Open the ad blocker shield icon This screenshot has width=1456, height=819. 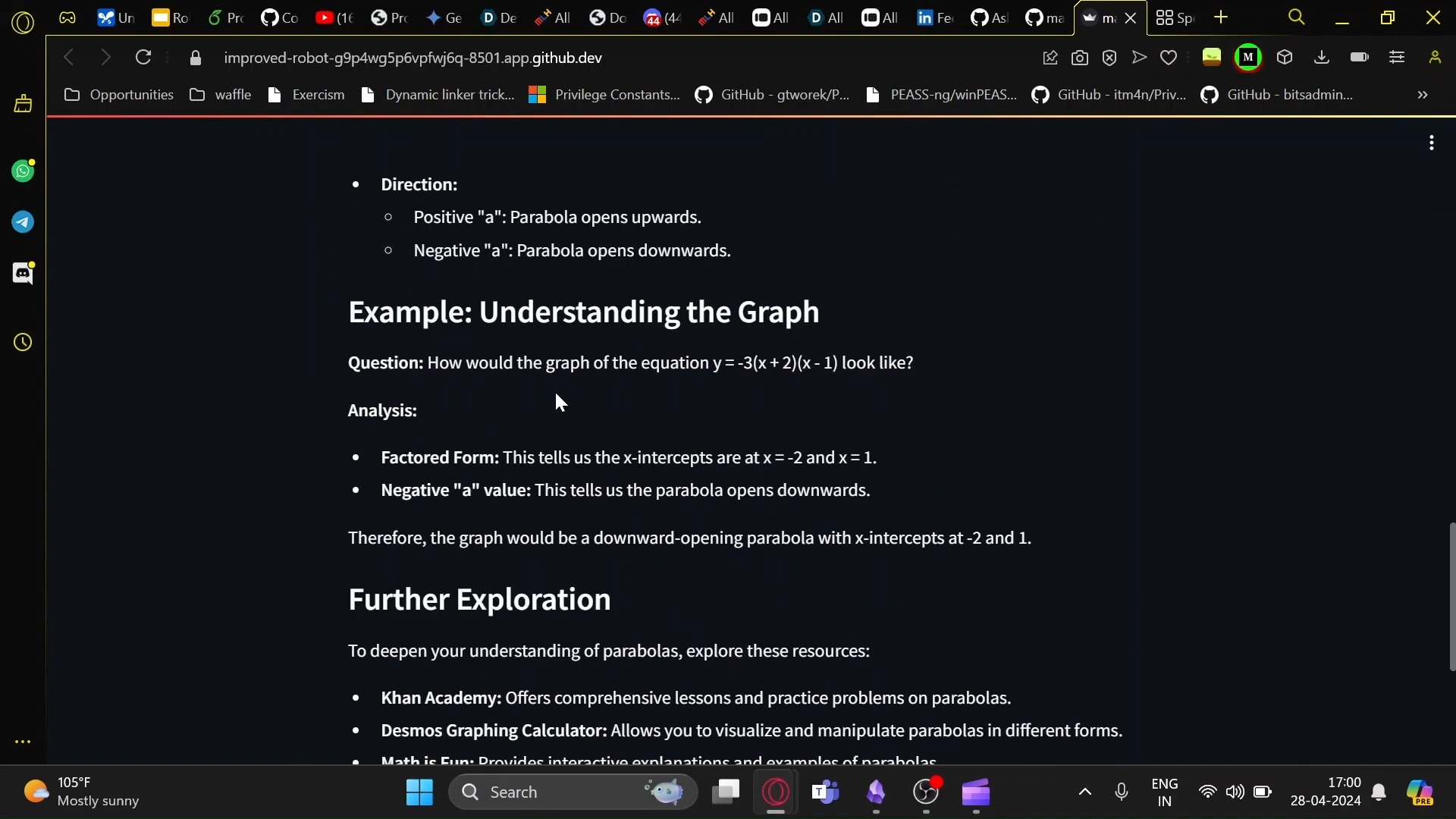coord(1109,58)
